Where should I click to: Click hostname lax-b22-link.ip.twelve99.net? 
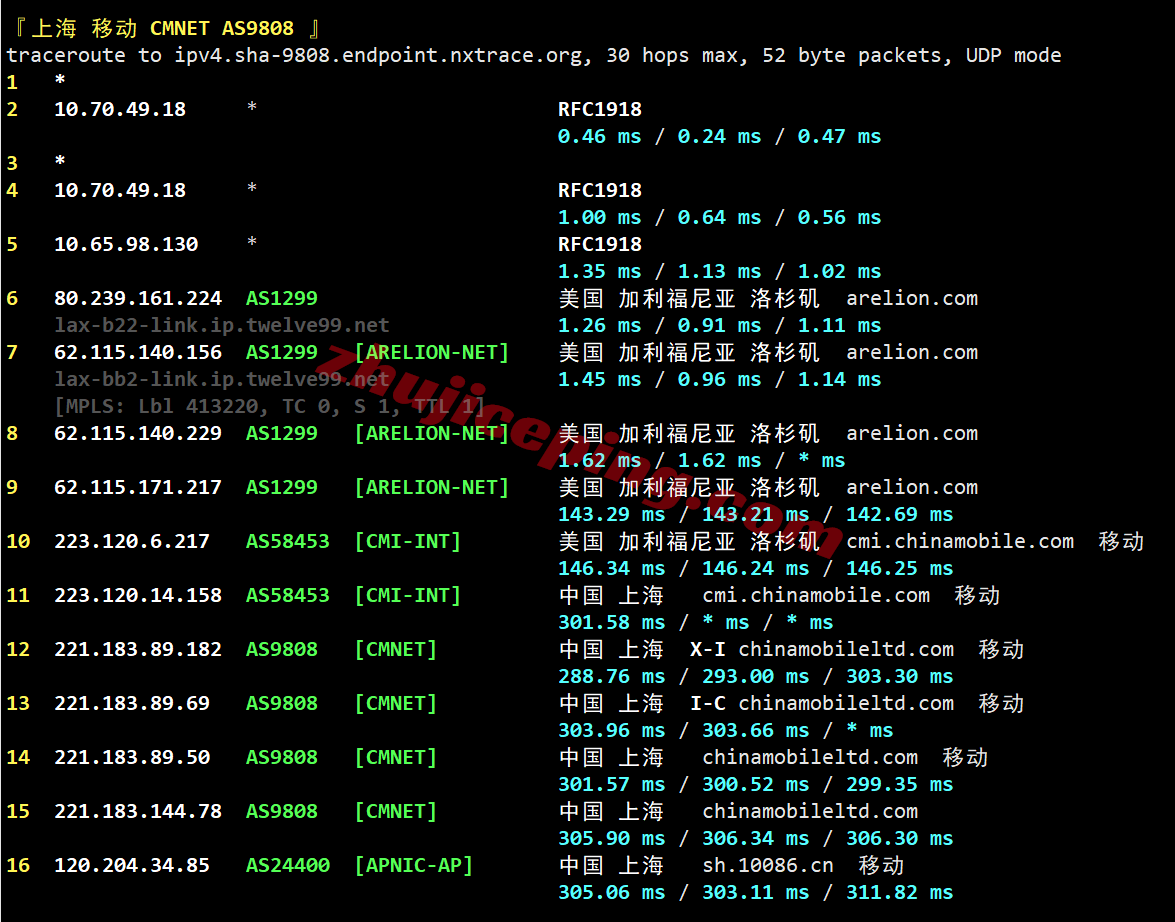[221, 325]
